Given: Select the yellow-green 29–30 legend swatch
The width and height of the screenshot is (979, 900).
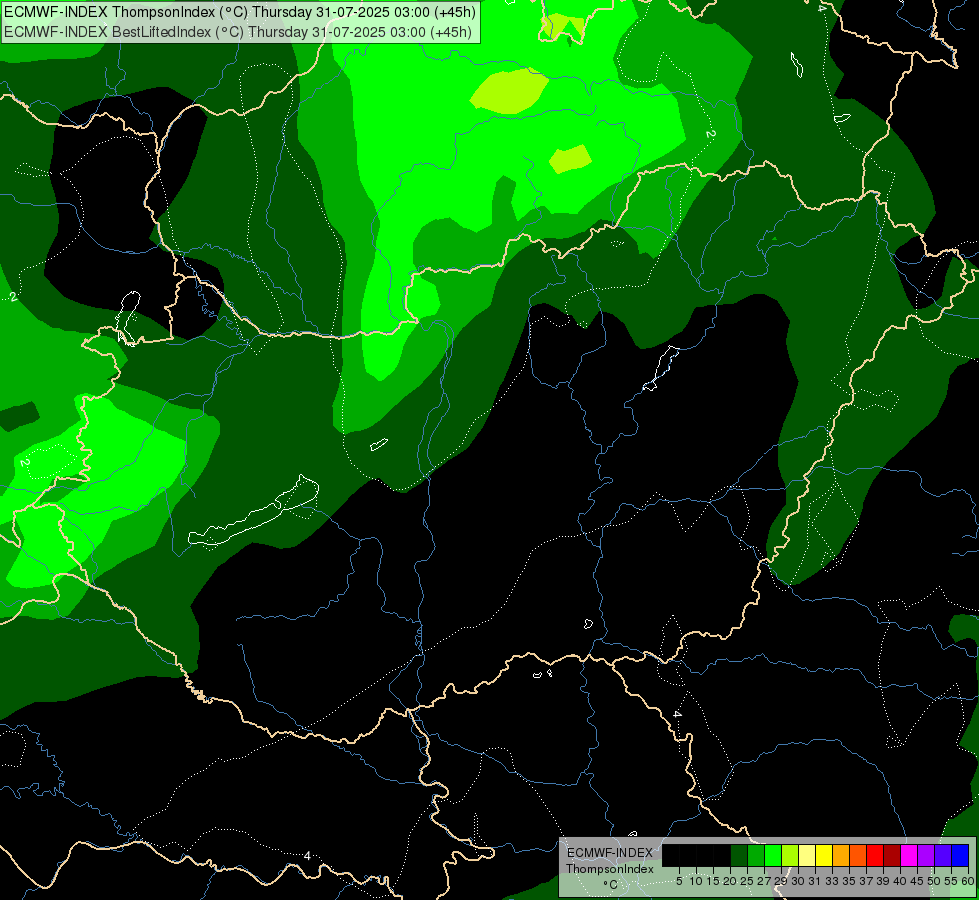Looking at the screenshot, I should (x=790, y=855).
